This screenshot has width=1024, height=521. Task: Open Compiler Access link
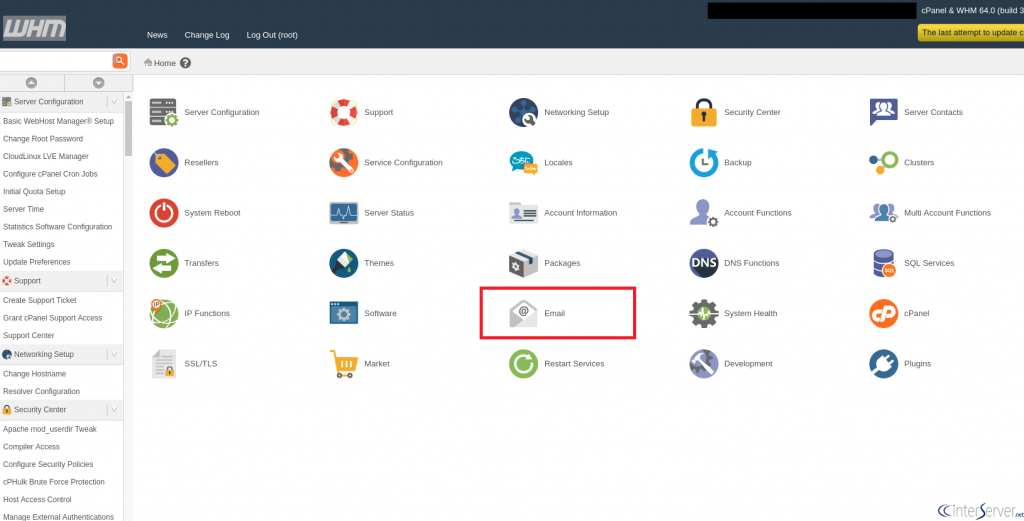[31, 447]
